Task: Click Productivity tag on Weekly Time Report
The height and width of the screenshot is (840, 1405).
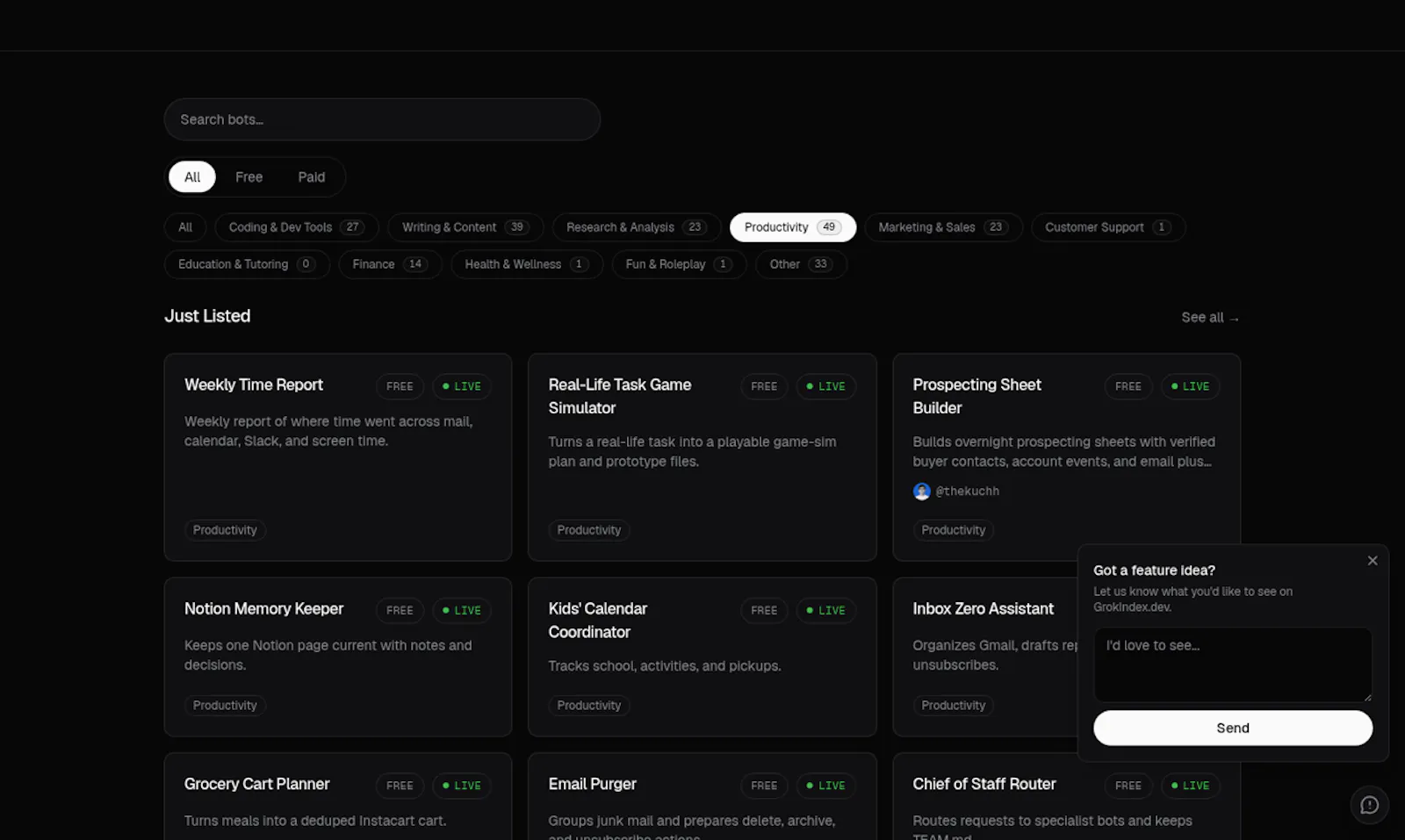Action: pyautogui.click(x=225, y=530)
